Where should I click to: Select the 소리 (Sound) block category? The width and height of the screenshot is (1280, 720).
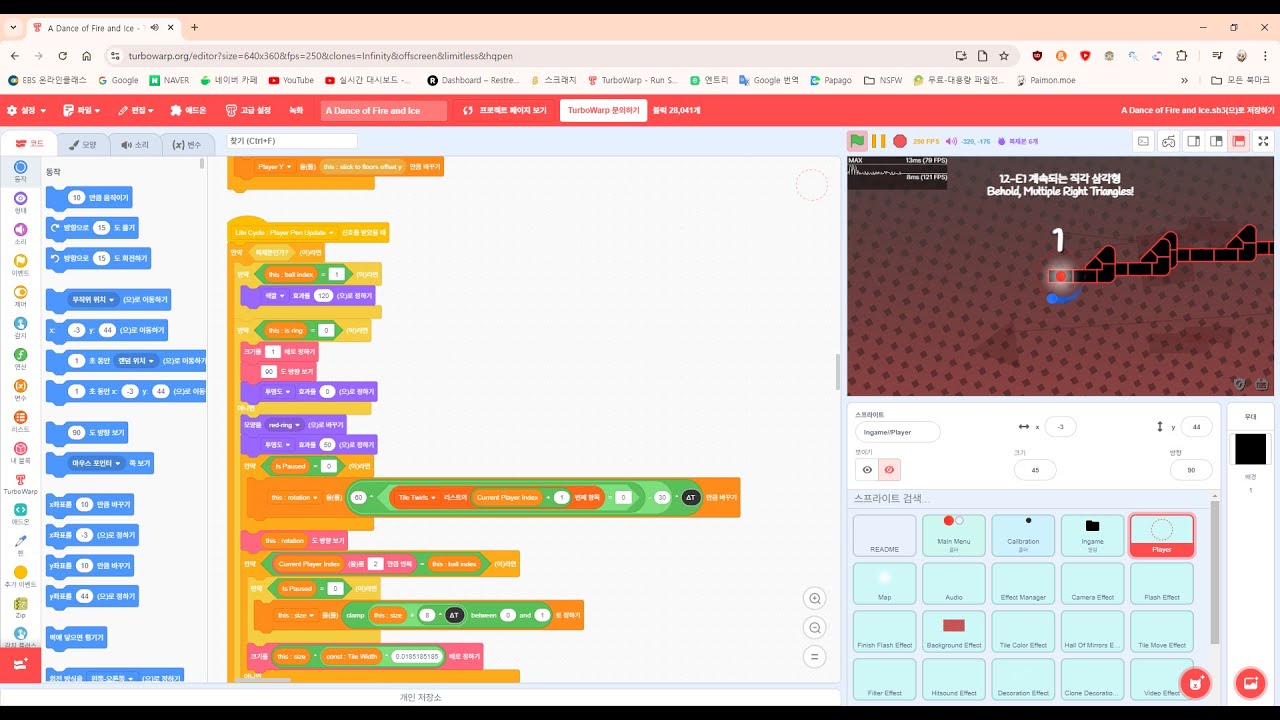(20, 234)
